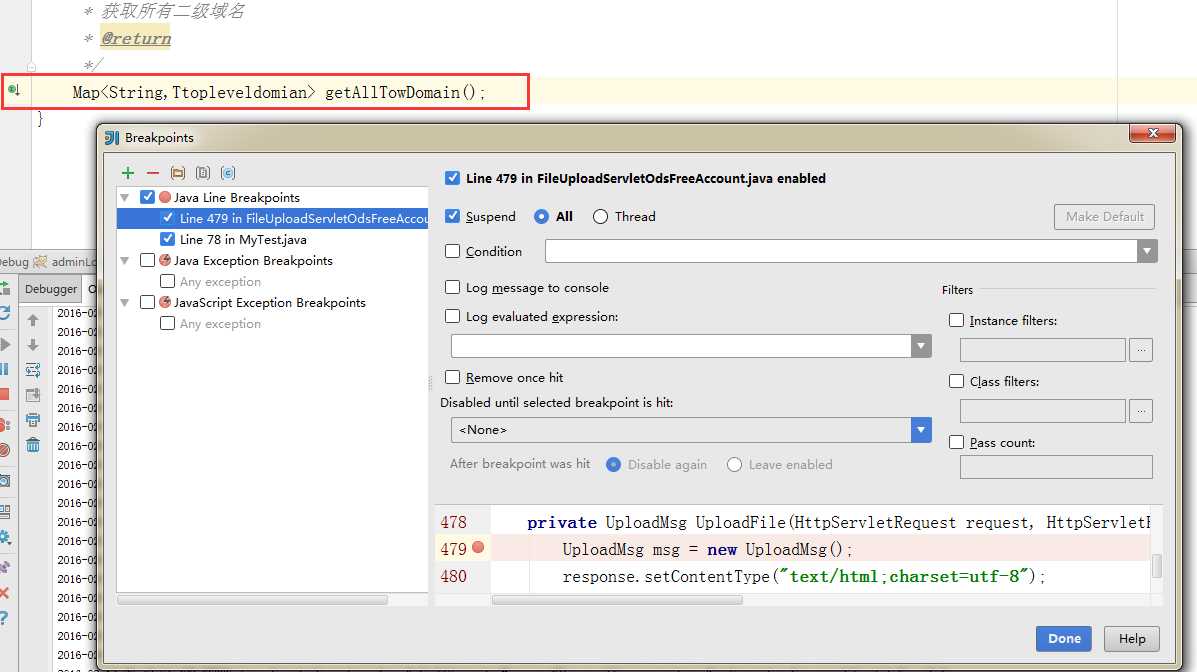Group breakpoints by package icon
This screenshot has height=672, width=1197.
tap(178, 173)
